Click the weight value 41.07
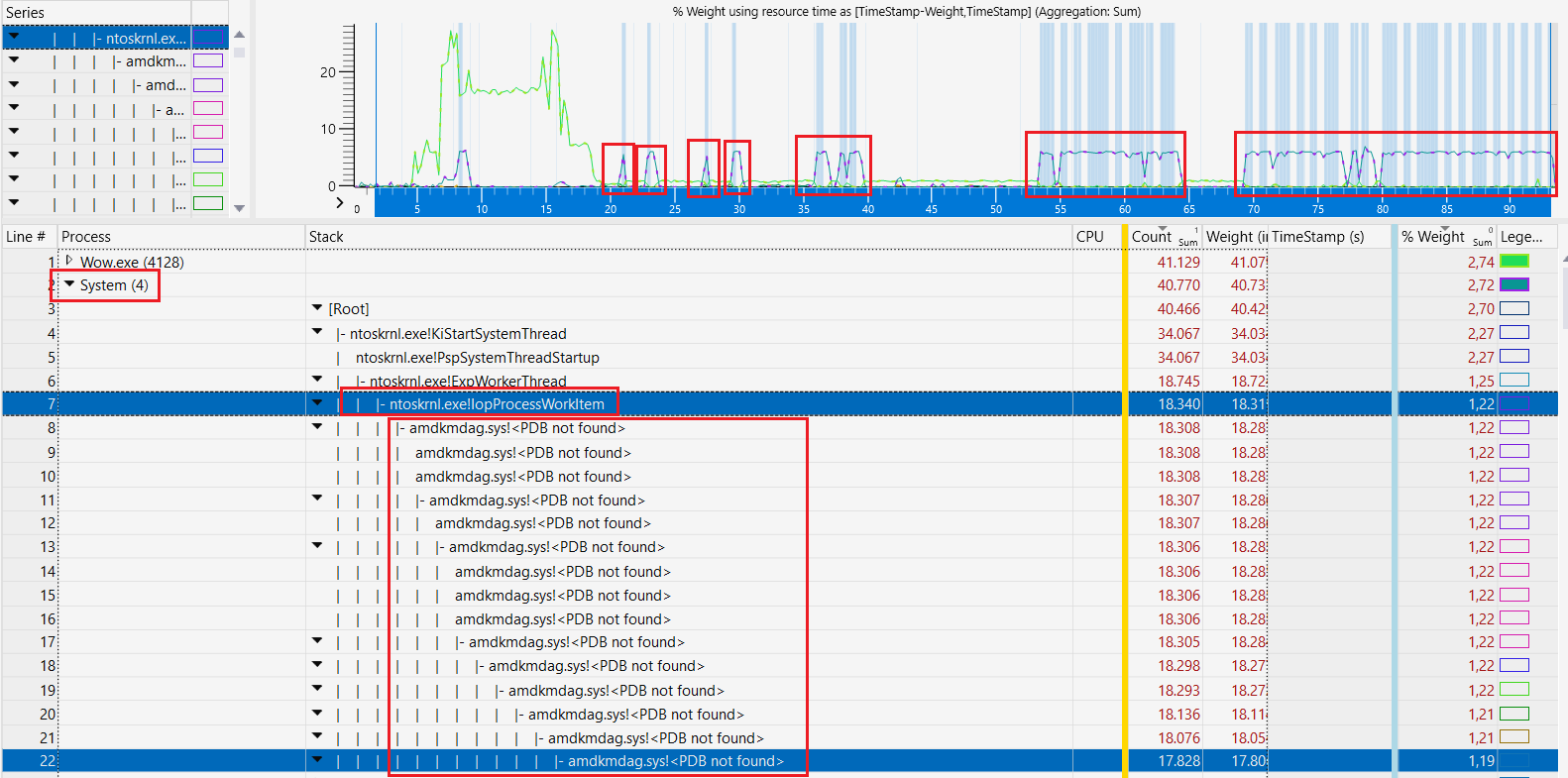The image size is (1568, 778). (x=1249, y=262)
